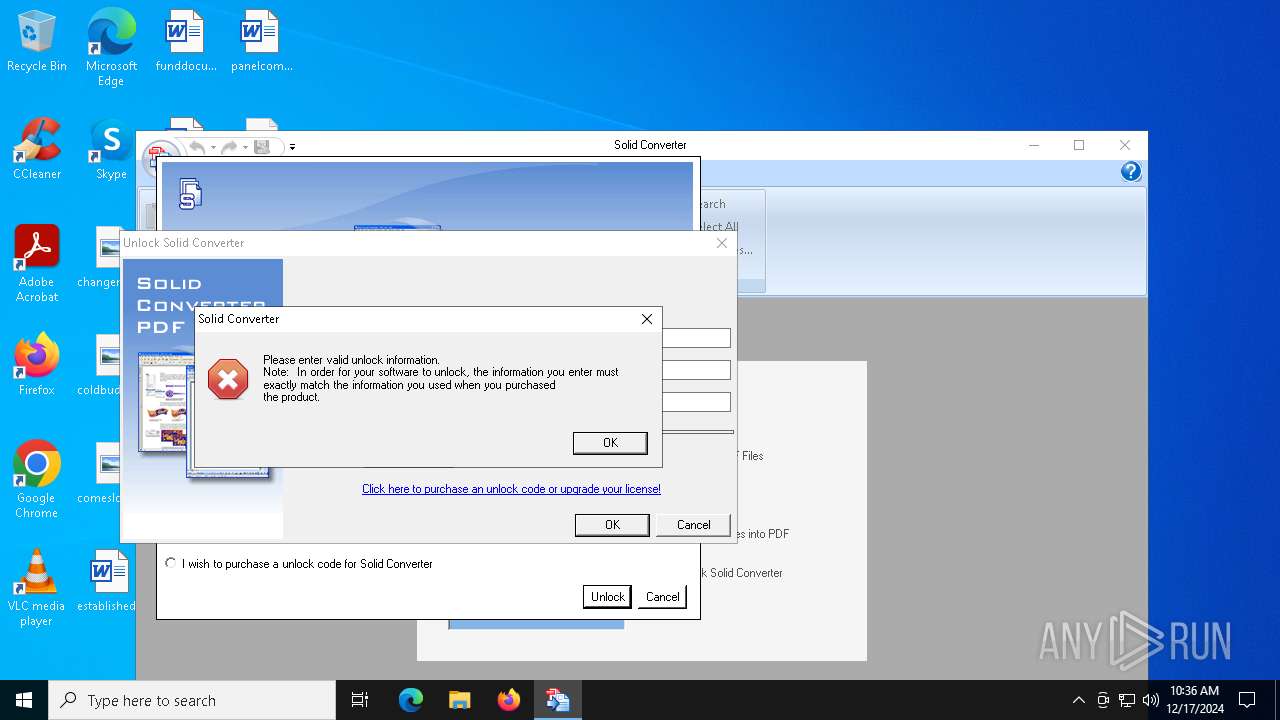The height and width of the screenshot is (720, 1280).
Task: Select the Firefox desktop shortcut
Action: (x=37, y=365)
